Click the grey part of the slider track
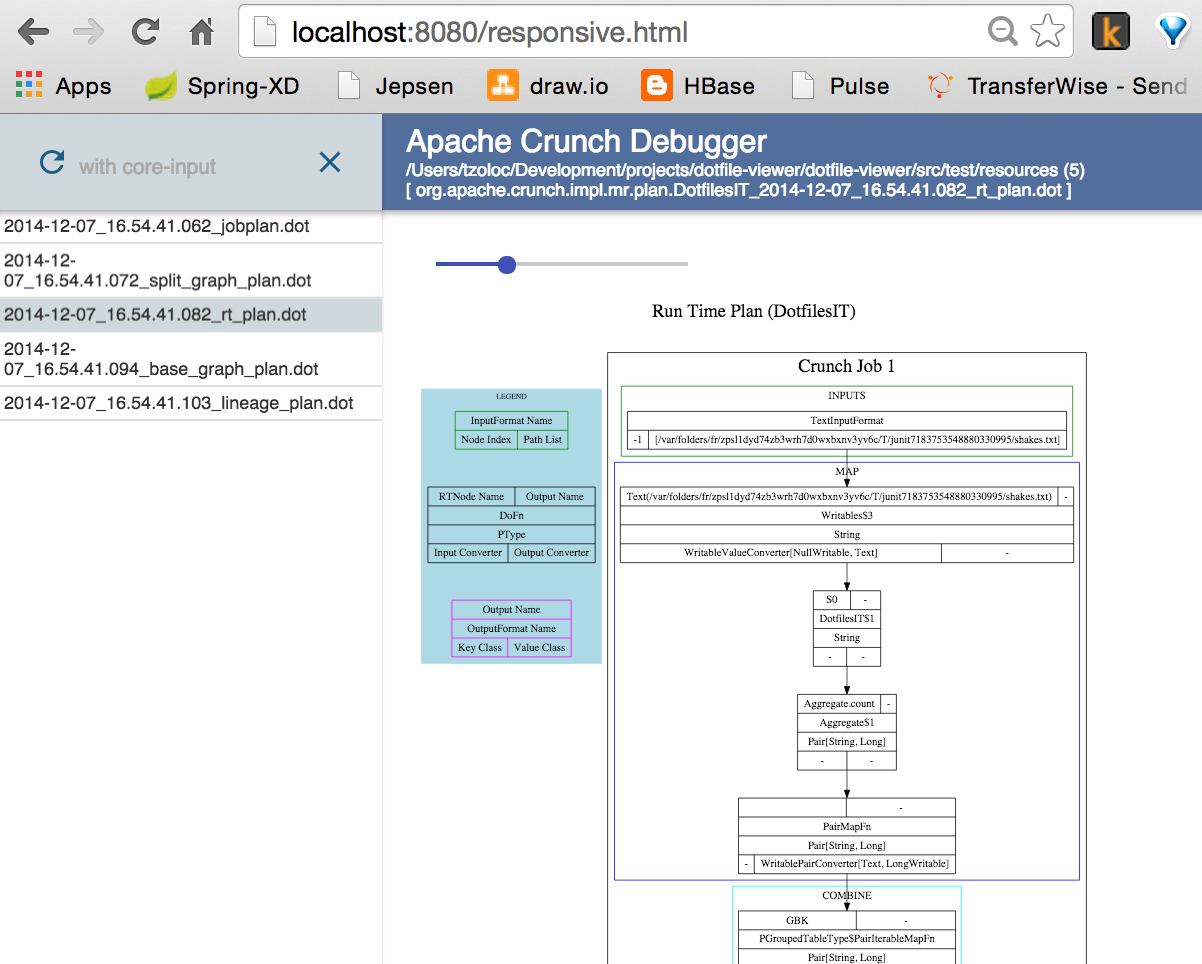 (x=602, y=264)
